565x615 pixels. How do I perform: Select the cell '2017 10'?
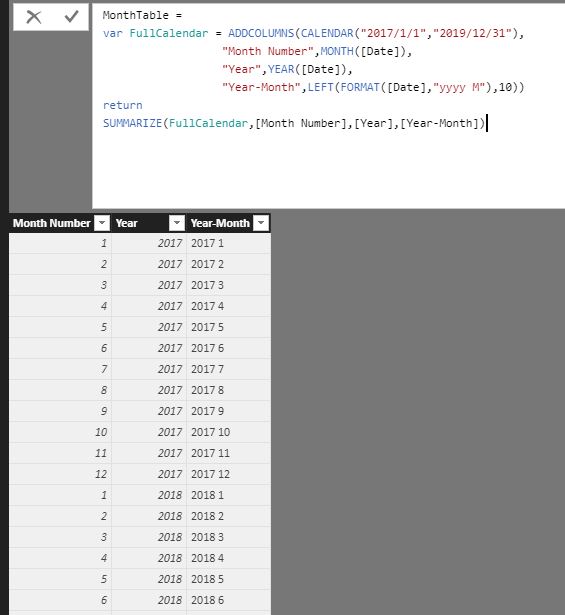click(x=228, y=432)
